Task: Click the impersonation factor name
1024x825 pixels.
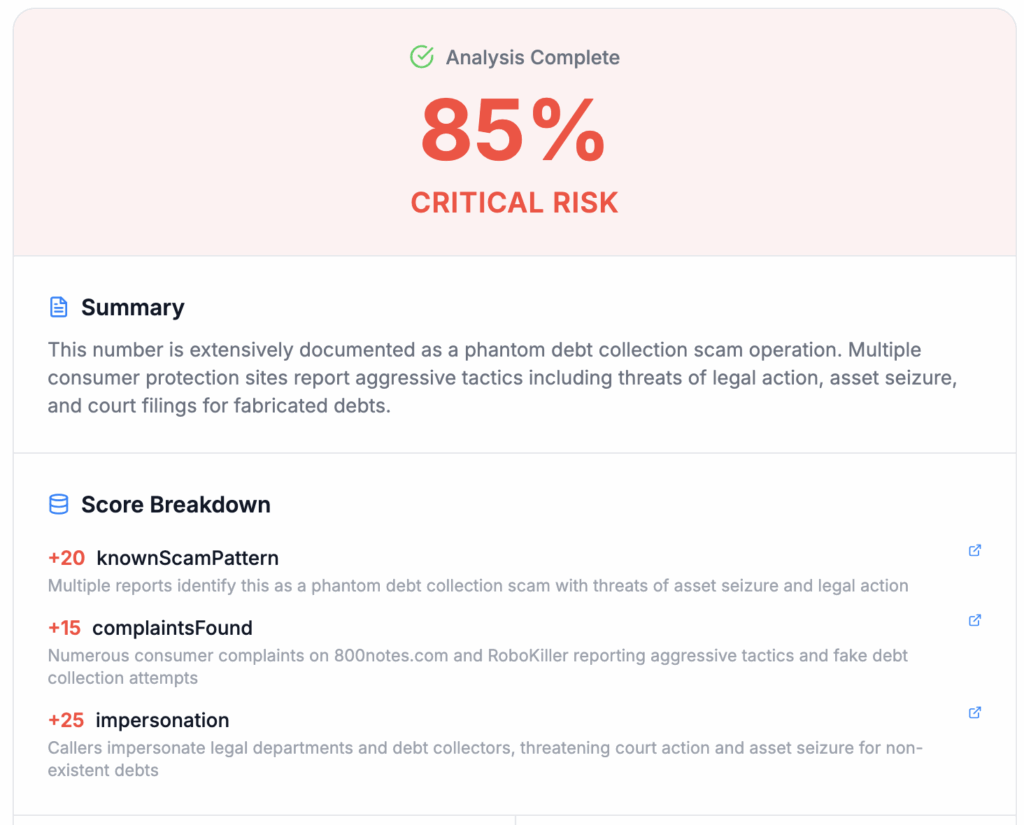Action: (x=162, y=720)
